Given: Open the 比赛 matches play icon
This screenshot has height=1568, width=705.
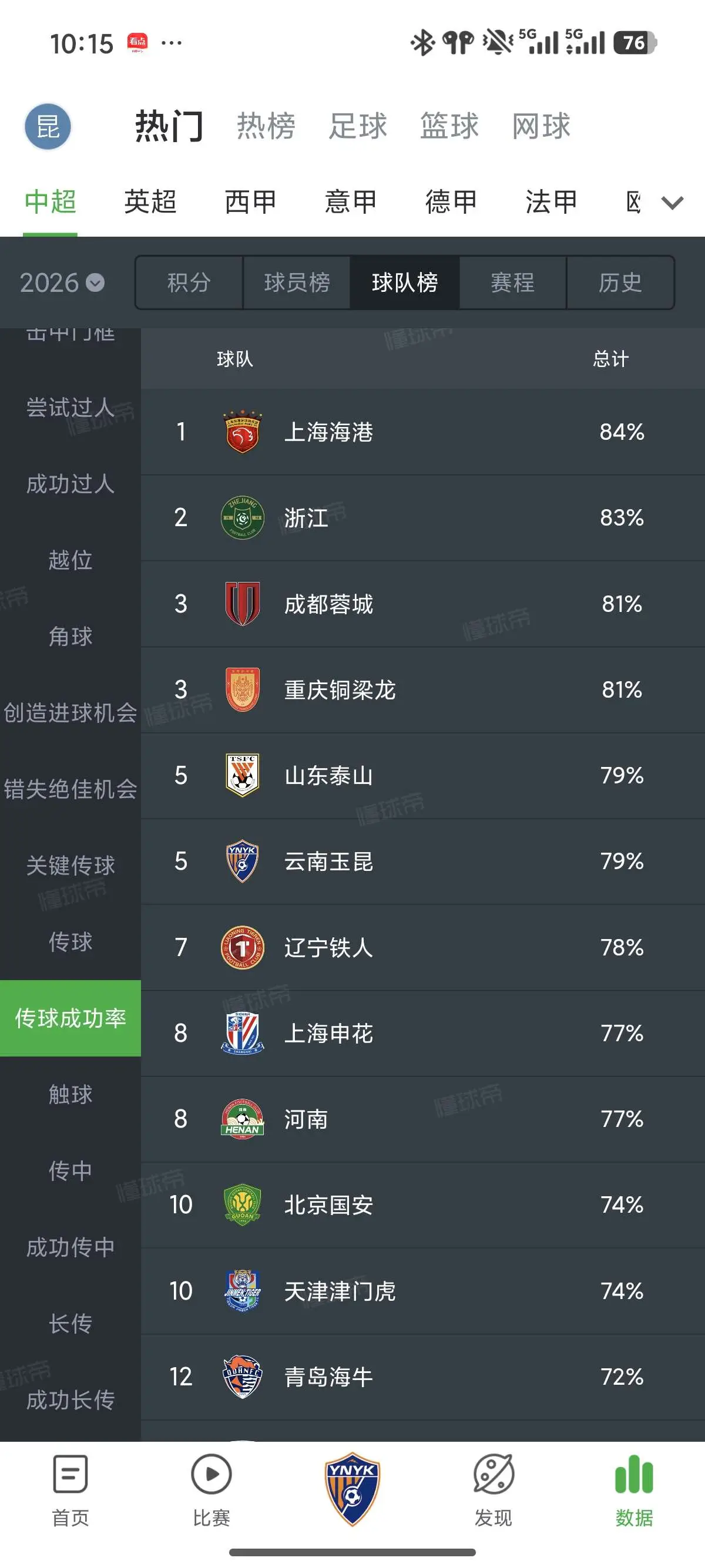Looking at the screenshot, I should [x=211, y=1473].
